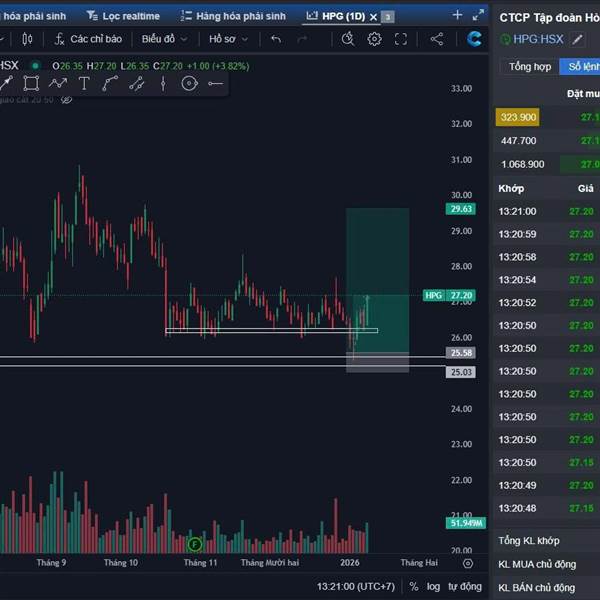Switch to the "Tổng hợp" tab

(529, 67)
